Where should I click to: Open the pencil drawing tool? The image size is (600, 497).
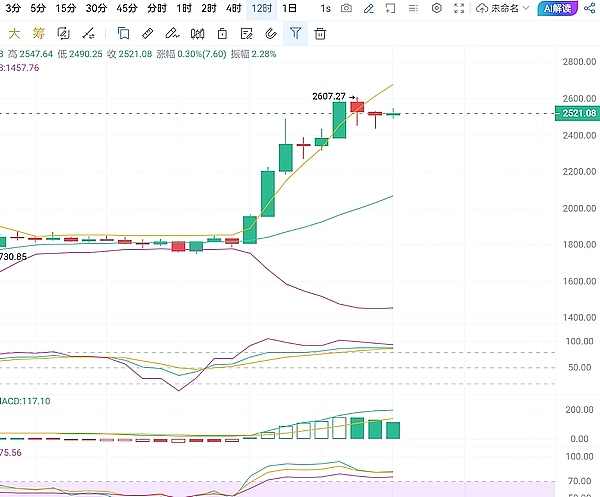[x=369, y=8]
